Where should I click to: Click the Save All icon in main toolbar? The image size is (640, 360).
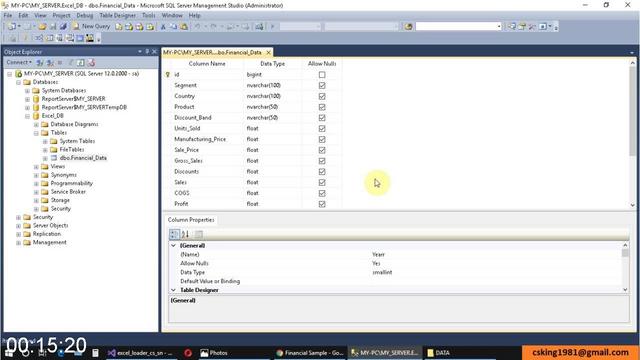tap(63, 27)
